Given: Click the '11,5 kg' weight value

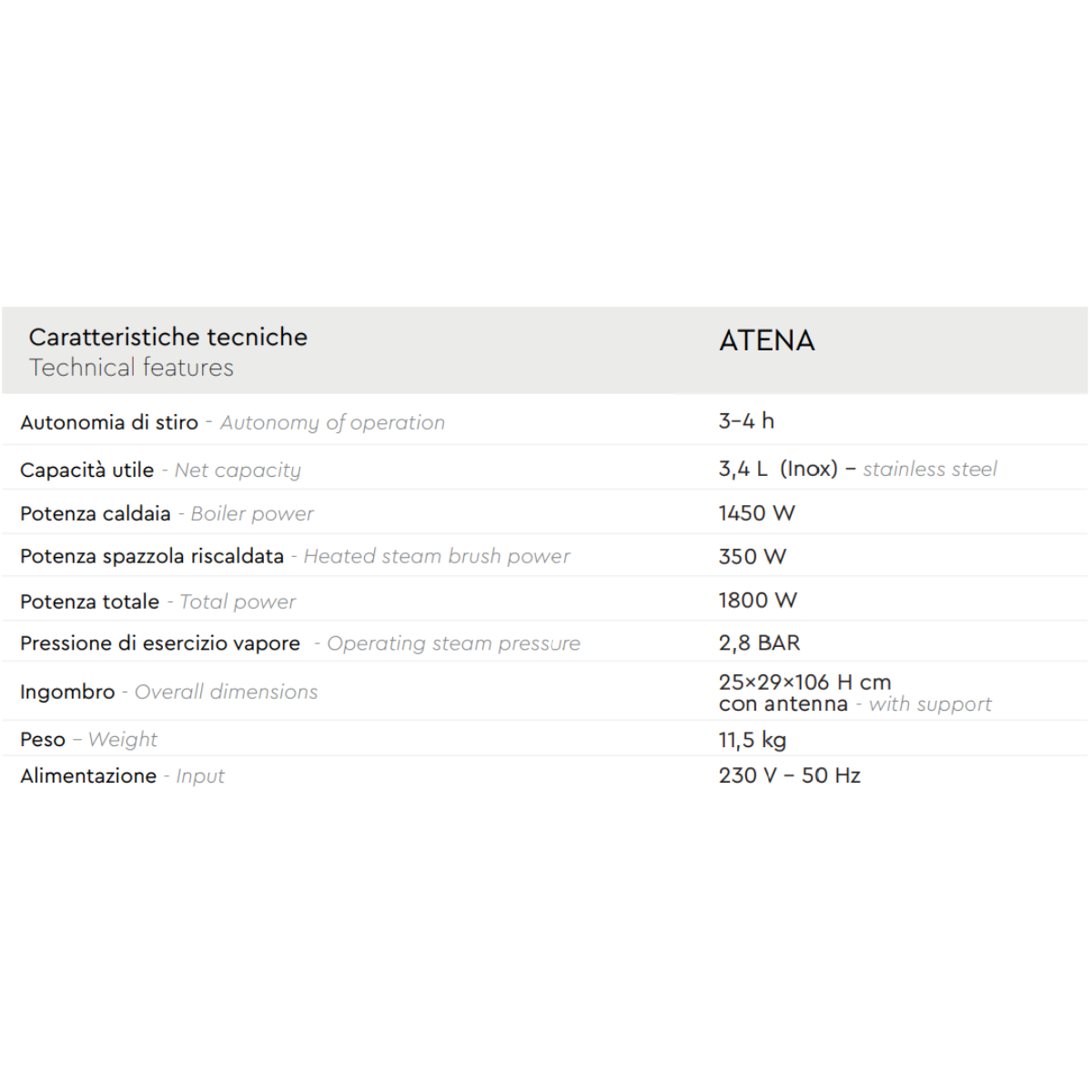Looking at the screenshot, I should [753, 740].
